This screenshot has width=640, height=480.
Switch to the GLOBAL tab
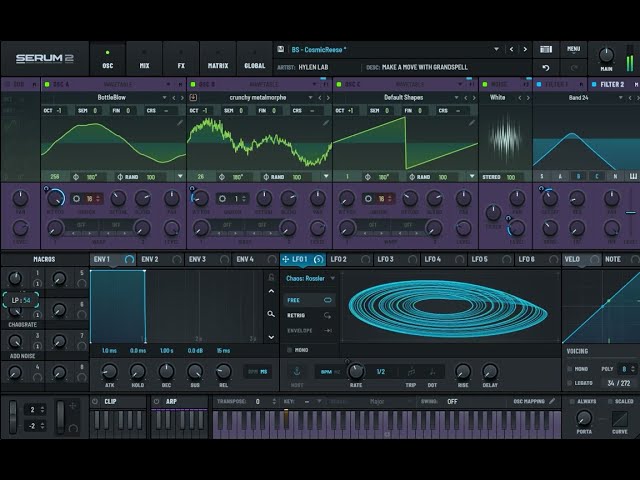255,60
